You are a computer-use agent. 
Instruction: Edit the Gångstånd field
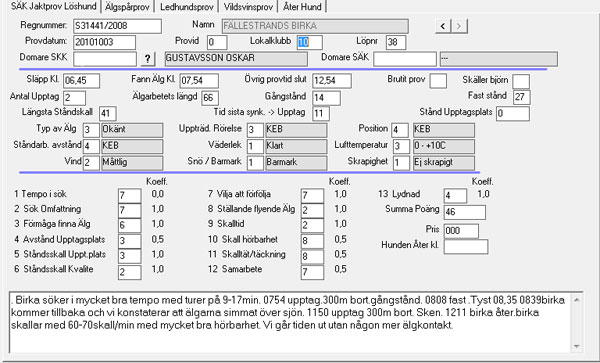pyautogui.click(x=326, y=98)
